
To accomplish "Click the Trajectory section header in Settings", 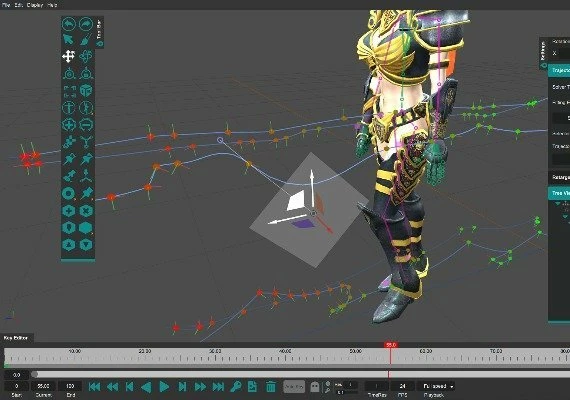I will [559, 70].
